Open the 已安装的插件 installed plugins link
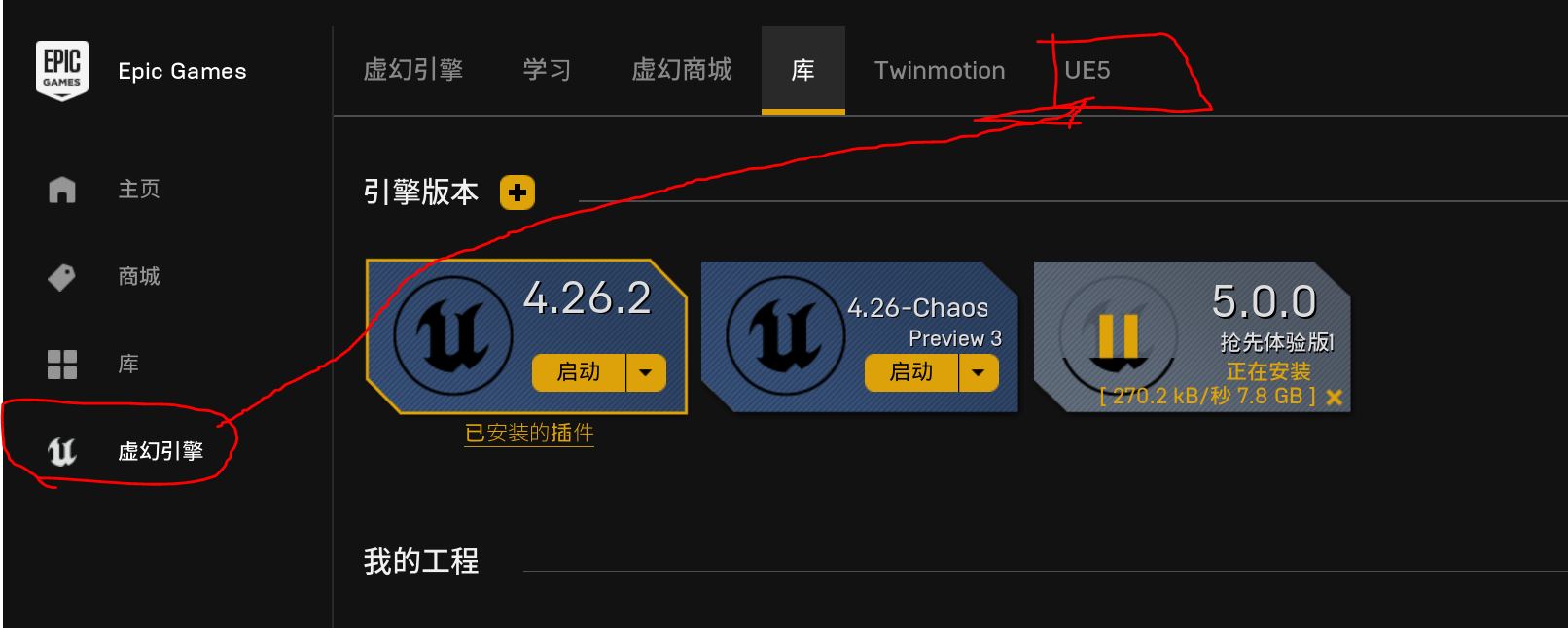Viewport: 1568px width, 628px height. [x=529, y=433]
